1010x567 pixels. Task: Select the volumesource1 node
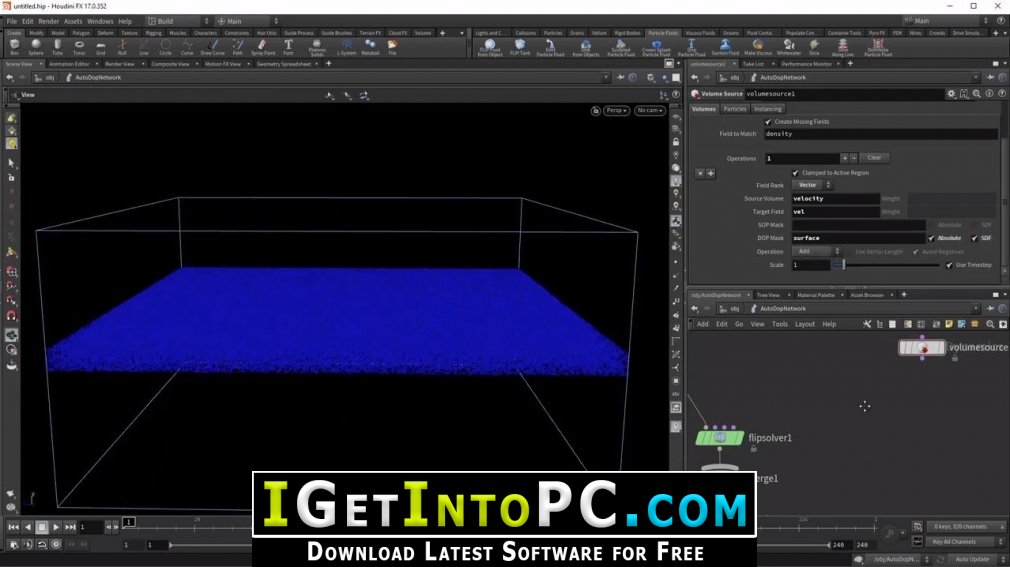(922, 348)
